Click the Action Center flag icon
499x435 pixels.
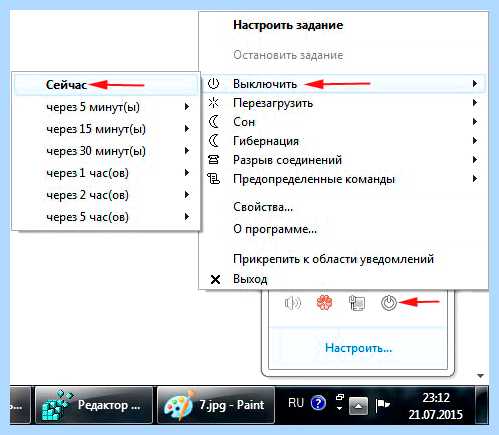pos(382,405)
